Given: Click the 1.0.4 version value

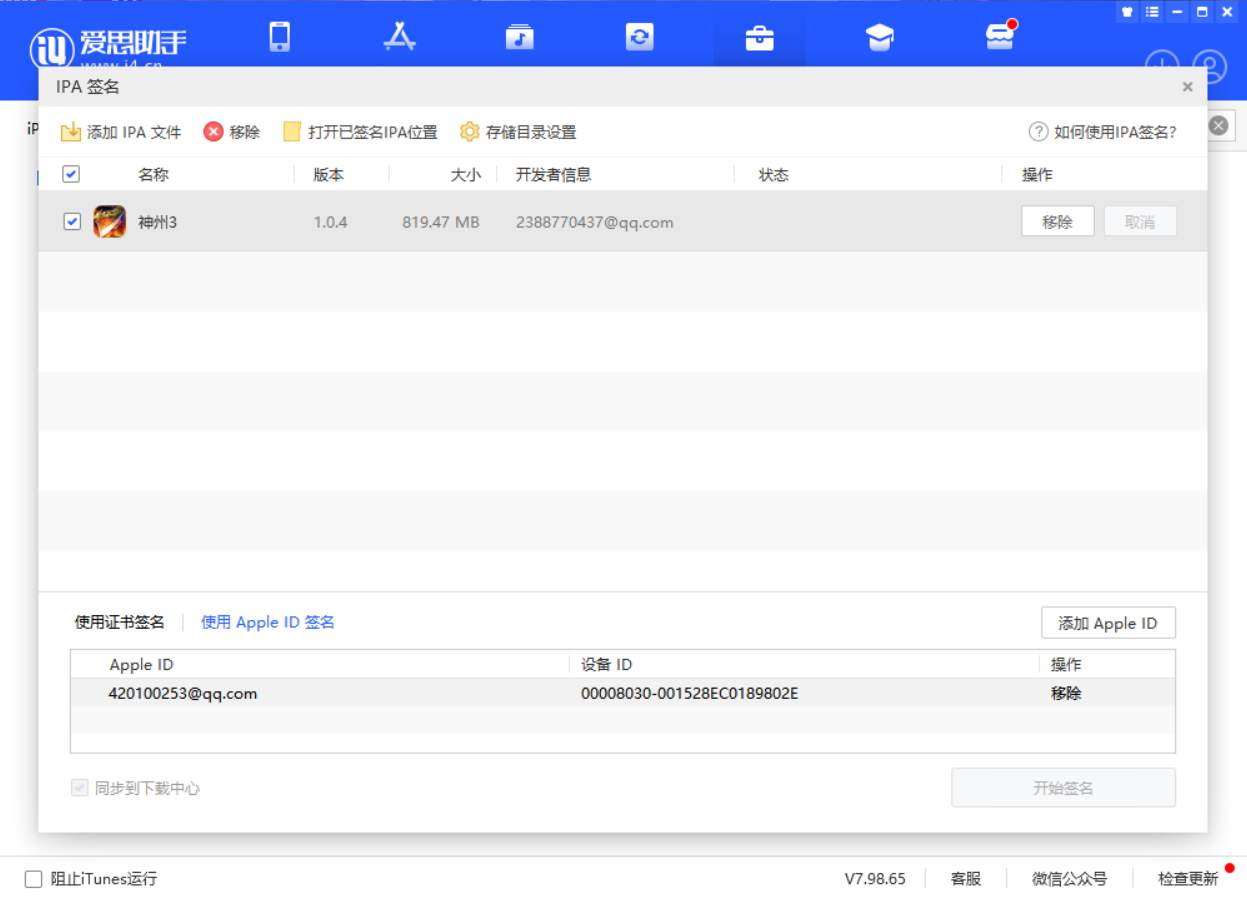Looking at the screenshot, I should pyautogui.click(x=330, y=222).
